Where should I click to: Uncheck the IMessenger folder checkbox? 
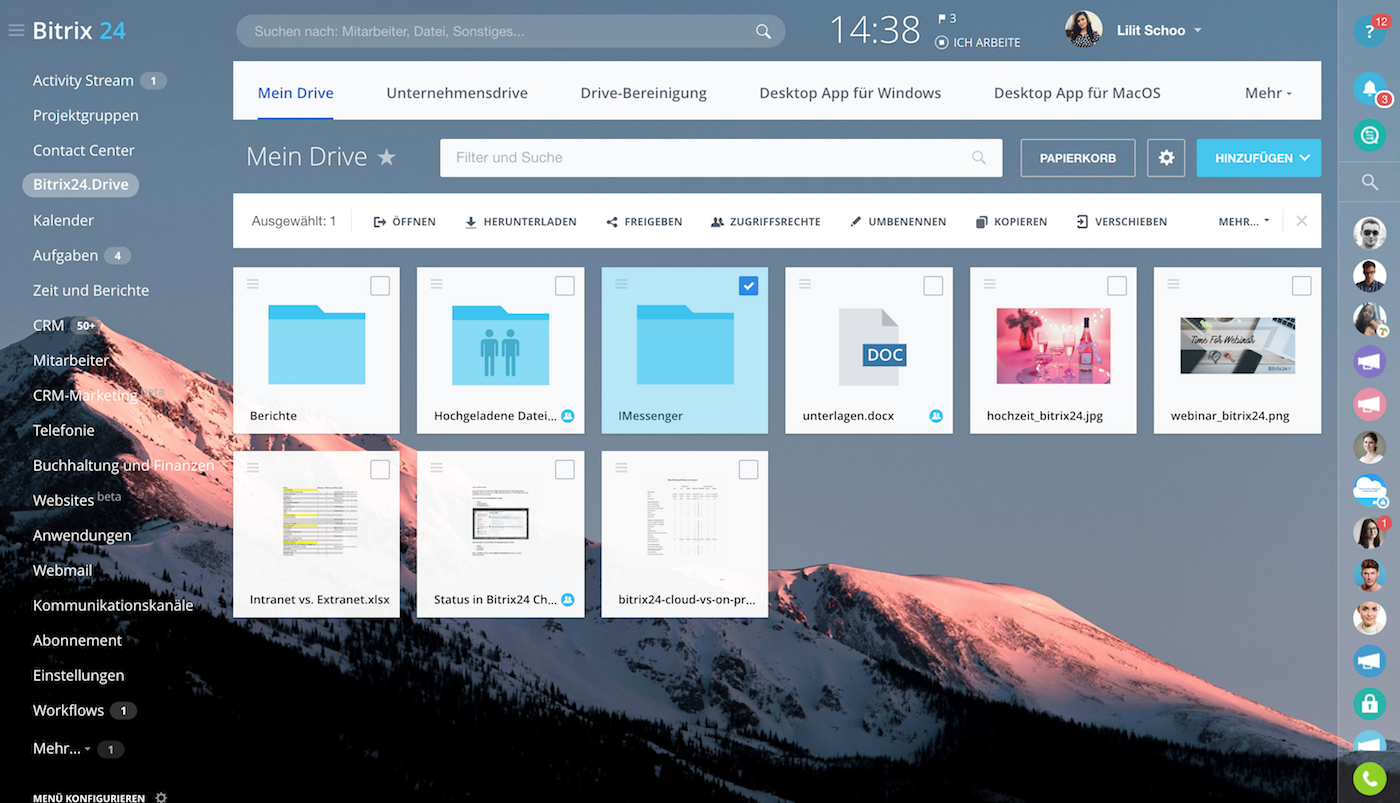click(748, 286)
